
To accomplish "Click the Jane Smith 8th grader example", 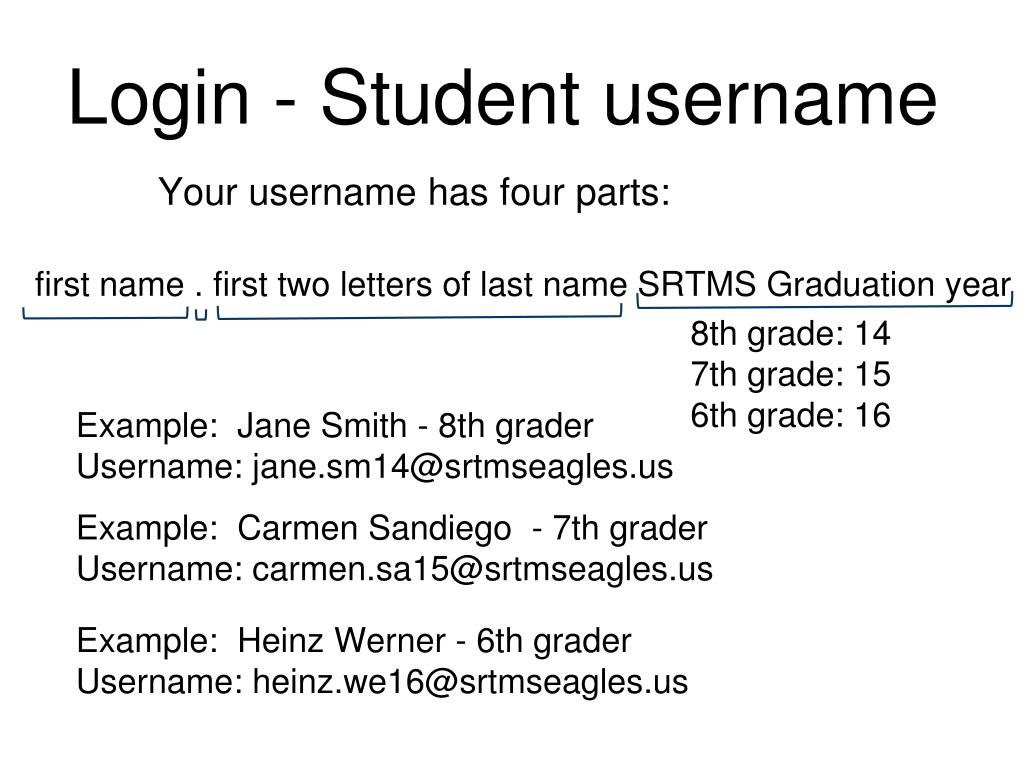I will click(x=335, y=426).
